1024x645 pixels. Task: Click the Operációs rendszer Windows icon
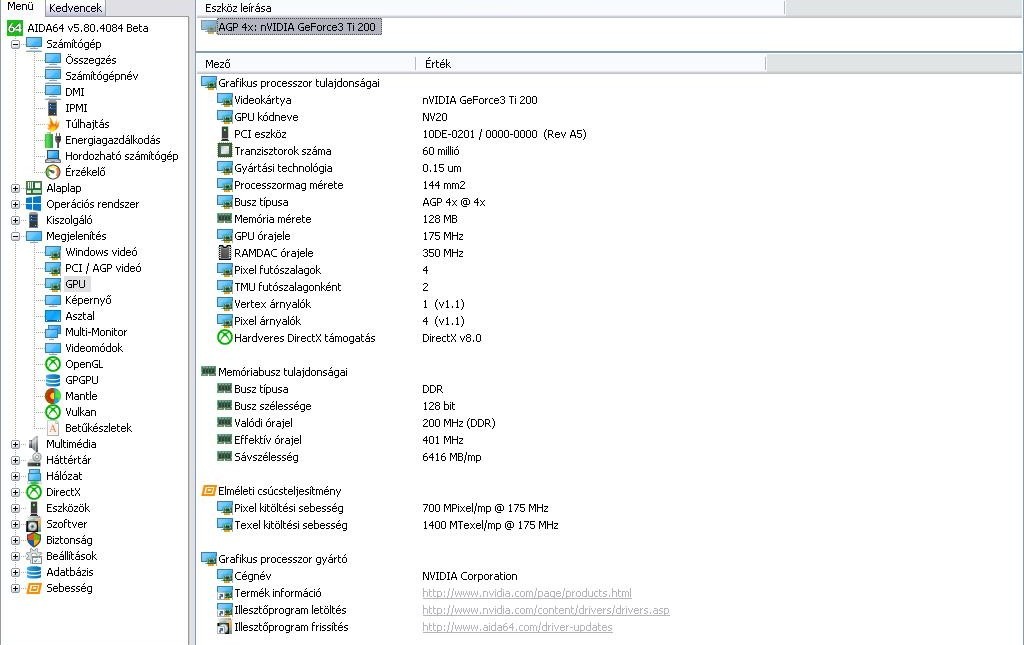click(x=34, y=204)
